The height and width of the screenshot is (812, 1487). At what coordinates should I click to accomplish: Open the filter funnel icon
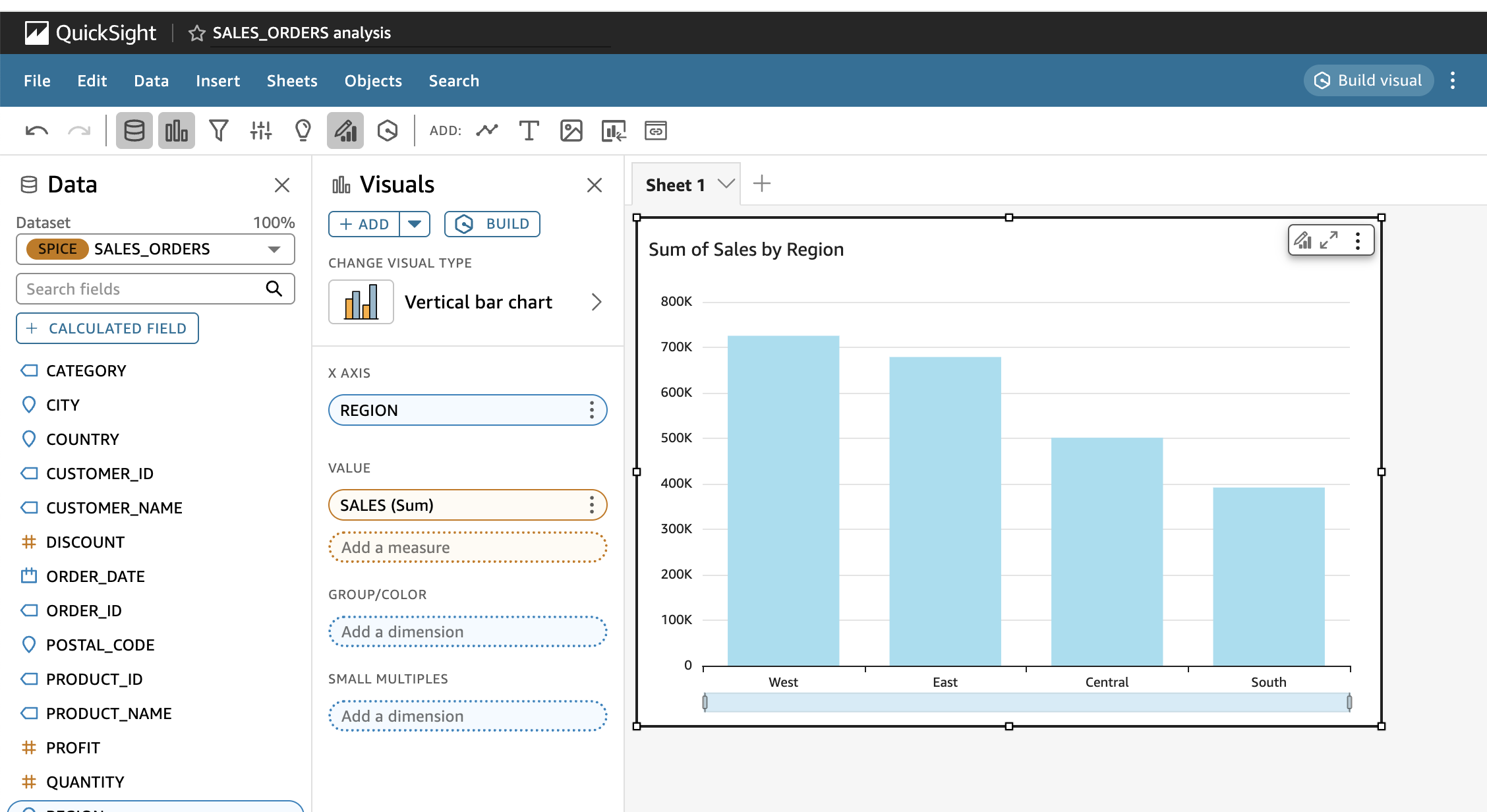click(x=219, y=130)
